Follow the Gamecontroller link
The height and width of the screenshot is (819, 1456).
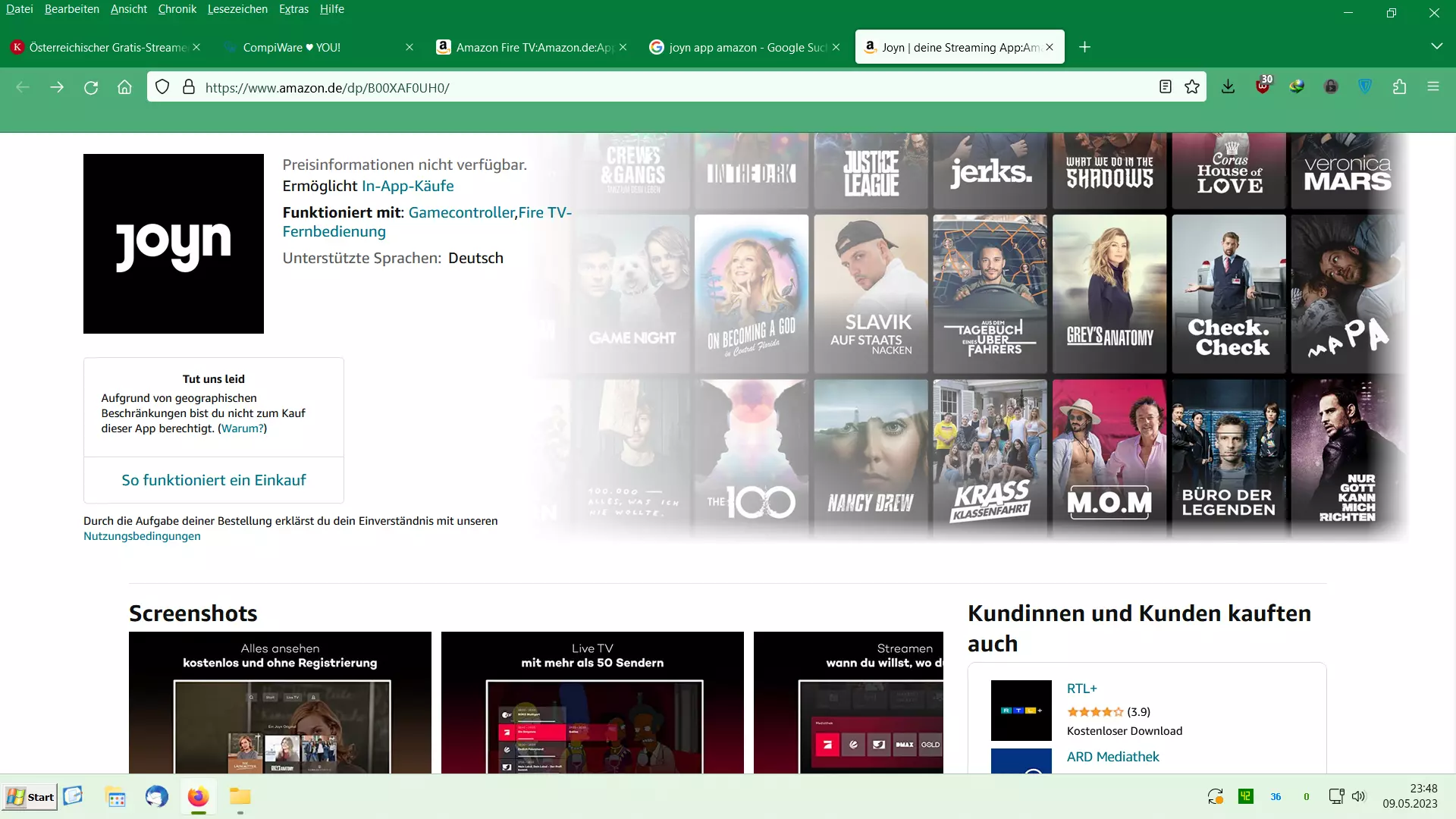click(462, 212)
